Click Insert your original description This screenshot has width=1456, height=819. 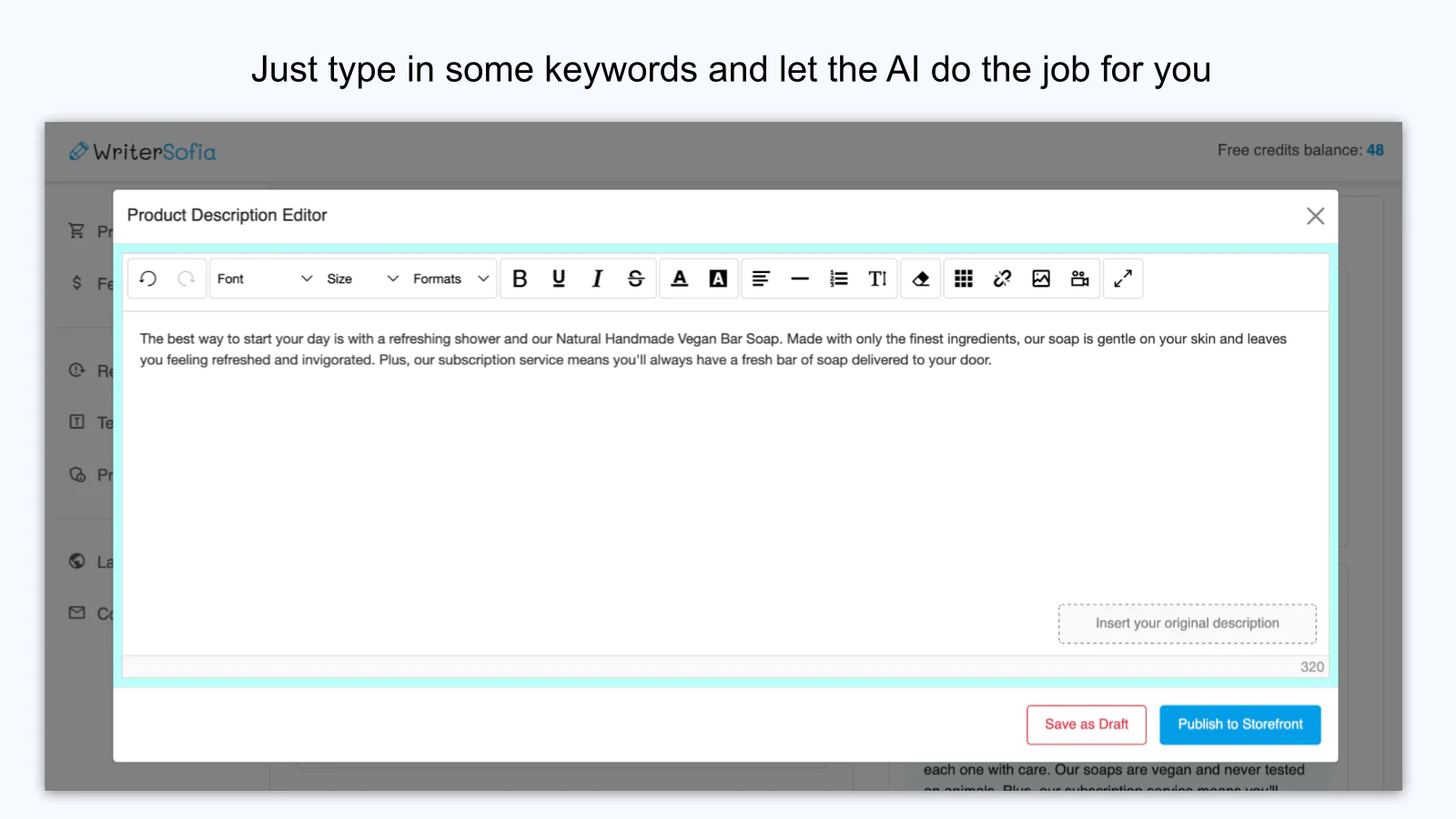click(1187, 623)
